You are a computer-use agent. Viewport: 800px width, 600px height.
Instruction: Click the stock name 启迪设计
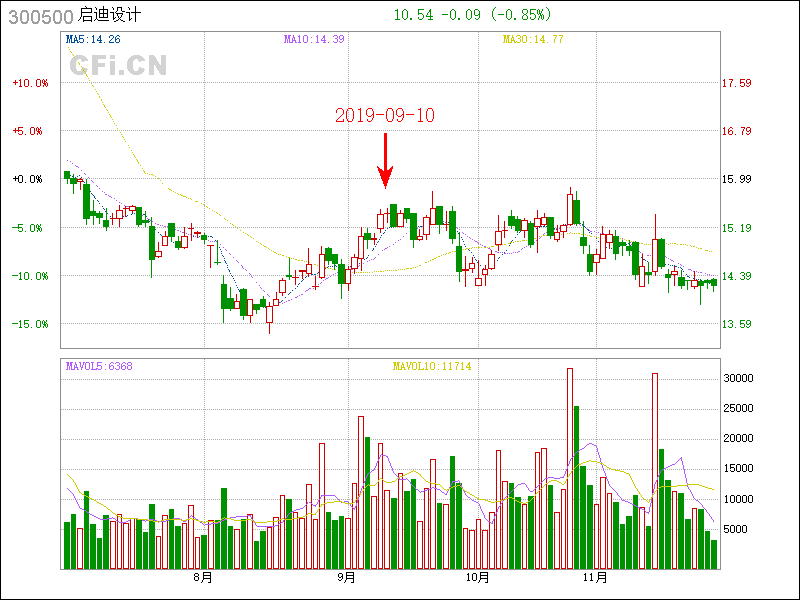(110, 16)
